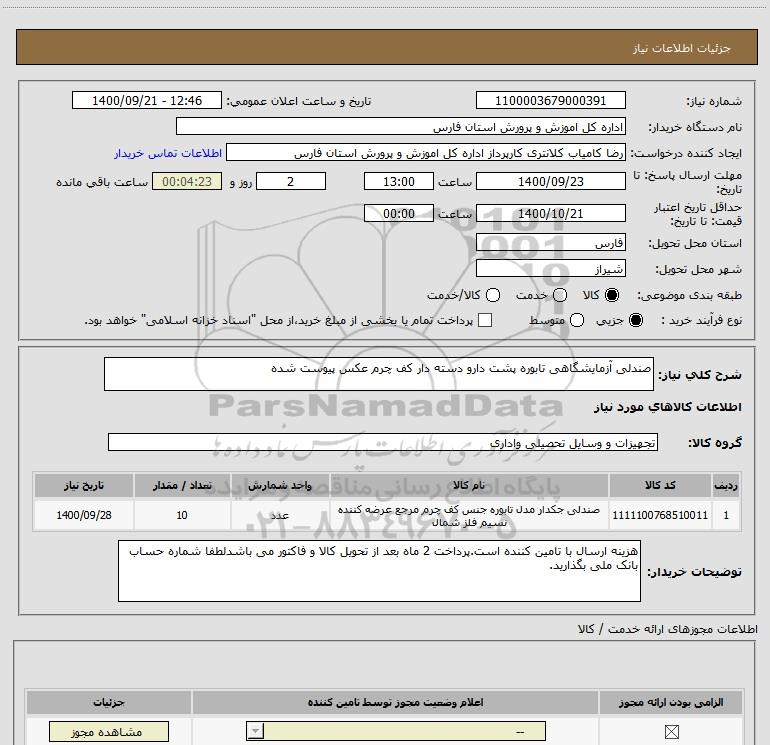The width and height of the screenshot is (770, 745).
Task: Click the گروه کالا field تجهیزات و وسایل
Action: 383,442
